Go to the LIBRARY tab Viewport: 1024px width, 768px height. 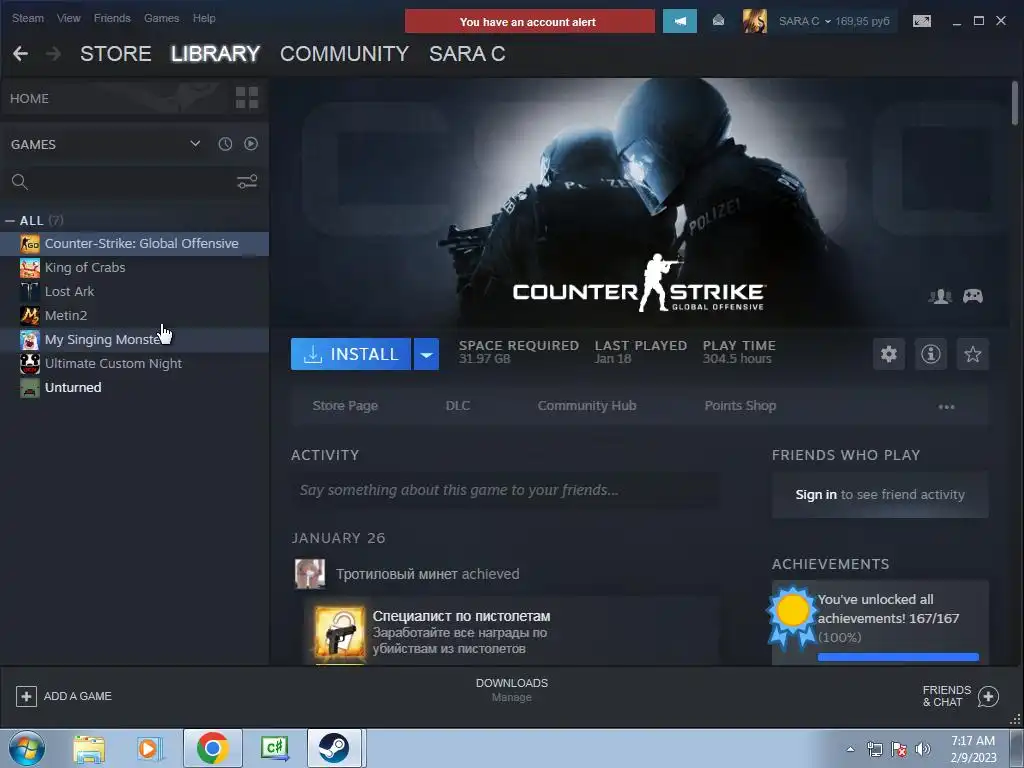point(216,54)
